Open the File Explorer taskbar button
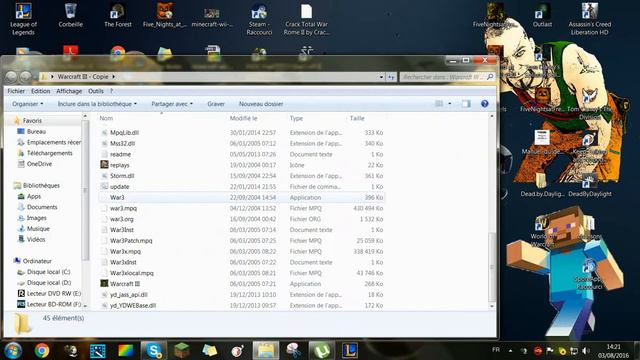This screenshot has height=360, width=640. click(x=266, y=351)
